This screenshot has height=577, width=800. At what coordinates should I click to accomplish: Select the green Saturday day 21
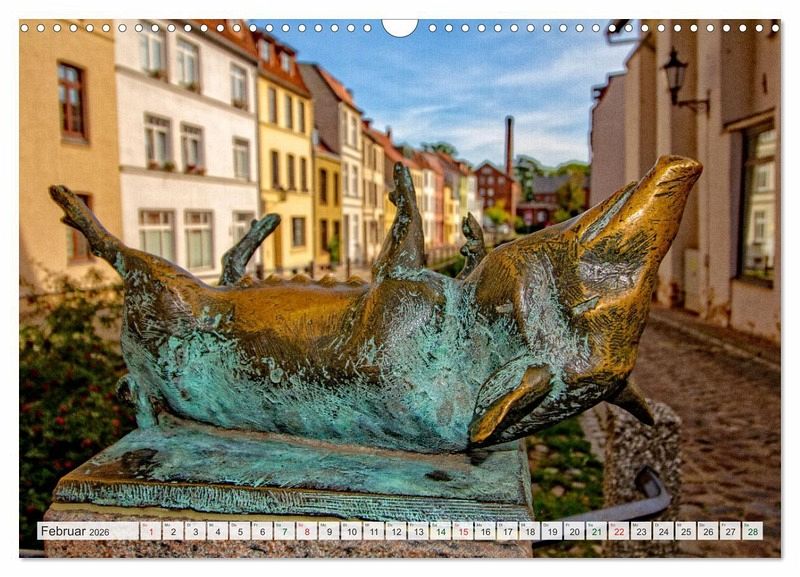click(x=596, y=531)
